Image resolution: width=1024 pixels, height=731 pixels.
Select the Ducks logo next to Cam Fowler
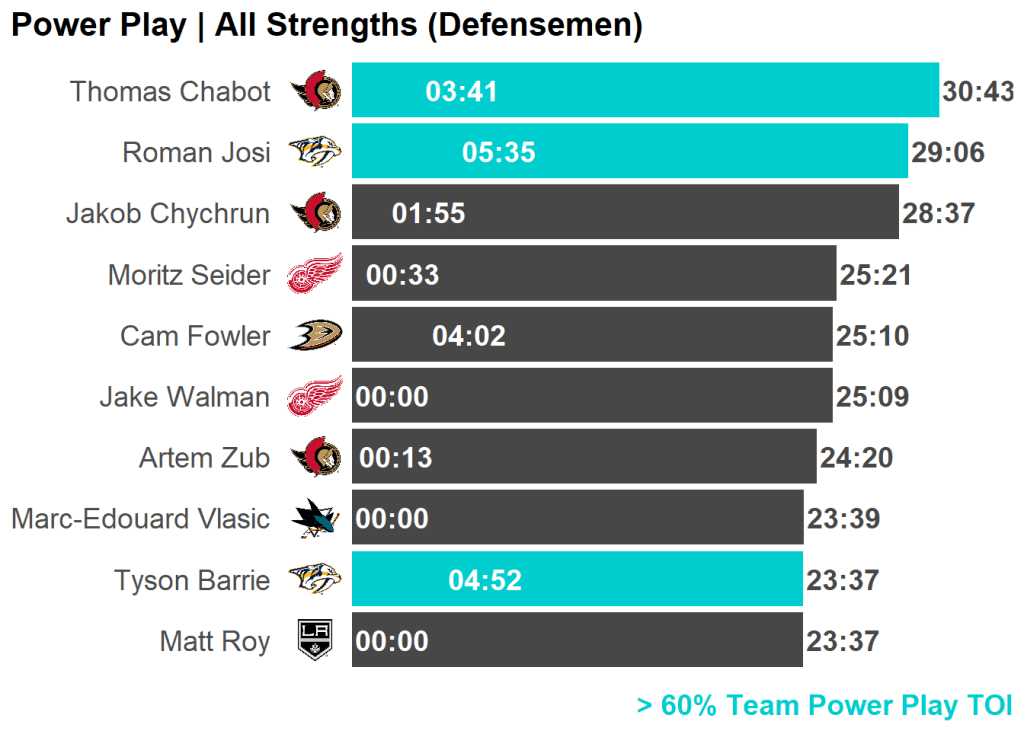315,335
